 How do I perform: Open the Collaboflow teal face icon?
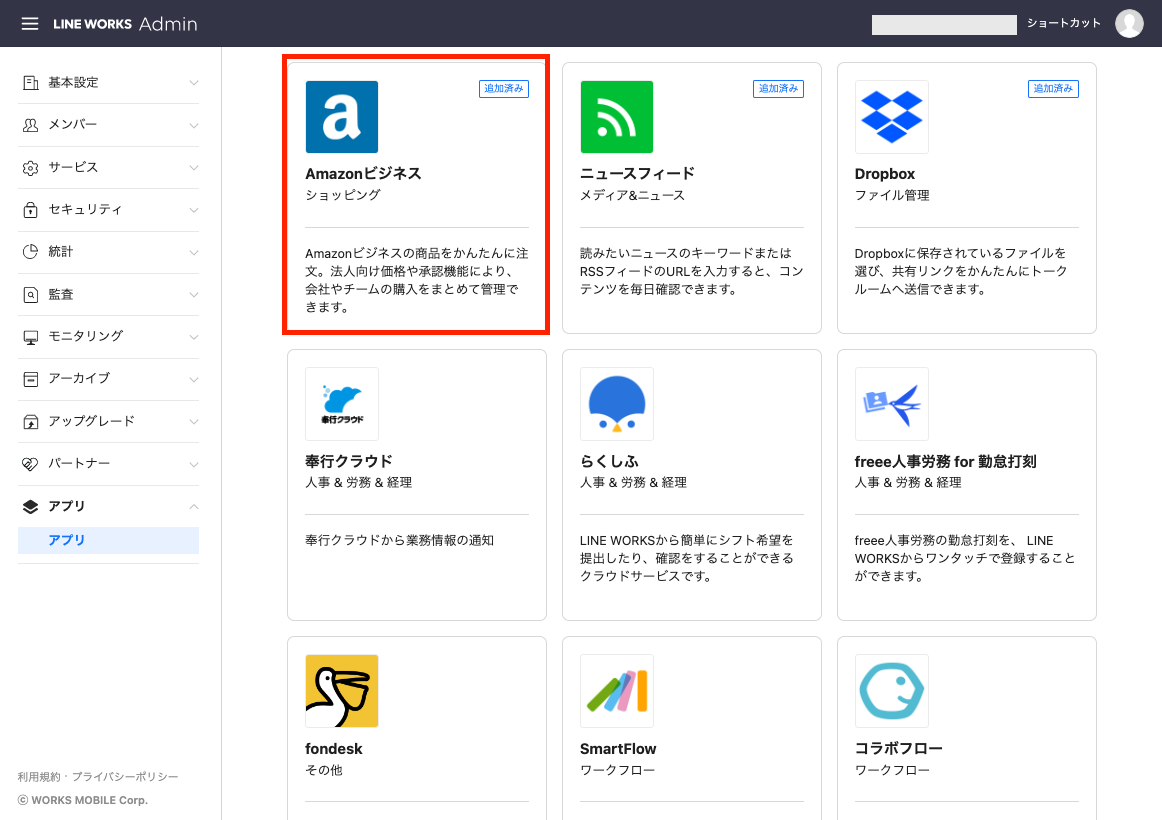[x=891, y=691]
